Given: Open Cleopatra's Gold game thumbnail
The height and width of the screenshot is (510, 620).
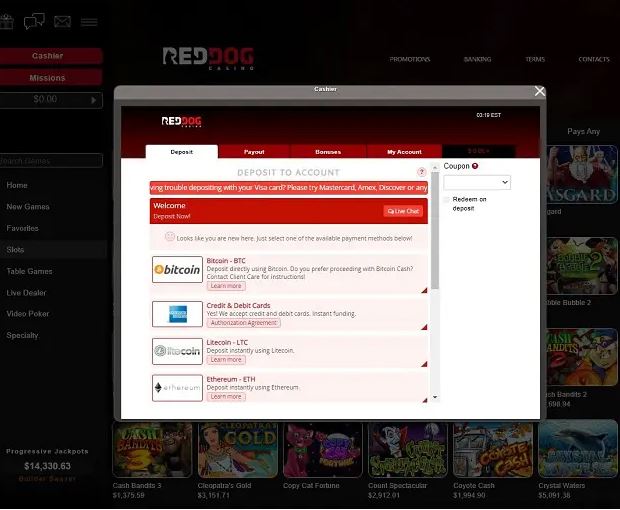Looking at the screenshot, I should (x=238, y=450).
